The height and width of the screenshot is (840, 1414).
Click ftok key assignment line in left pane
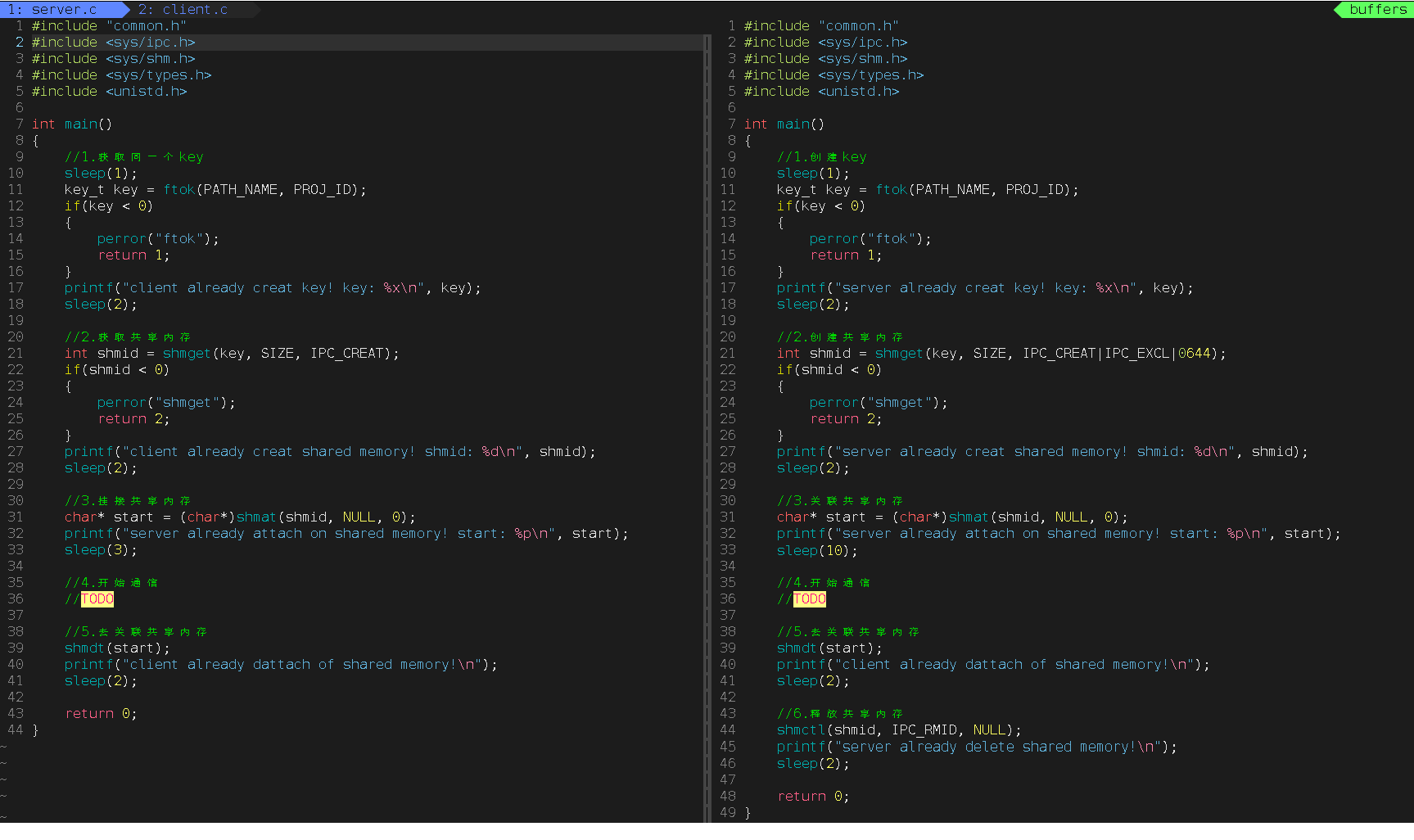(x=215, y=189)
